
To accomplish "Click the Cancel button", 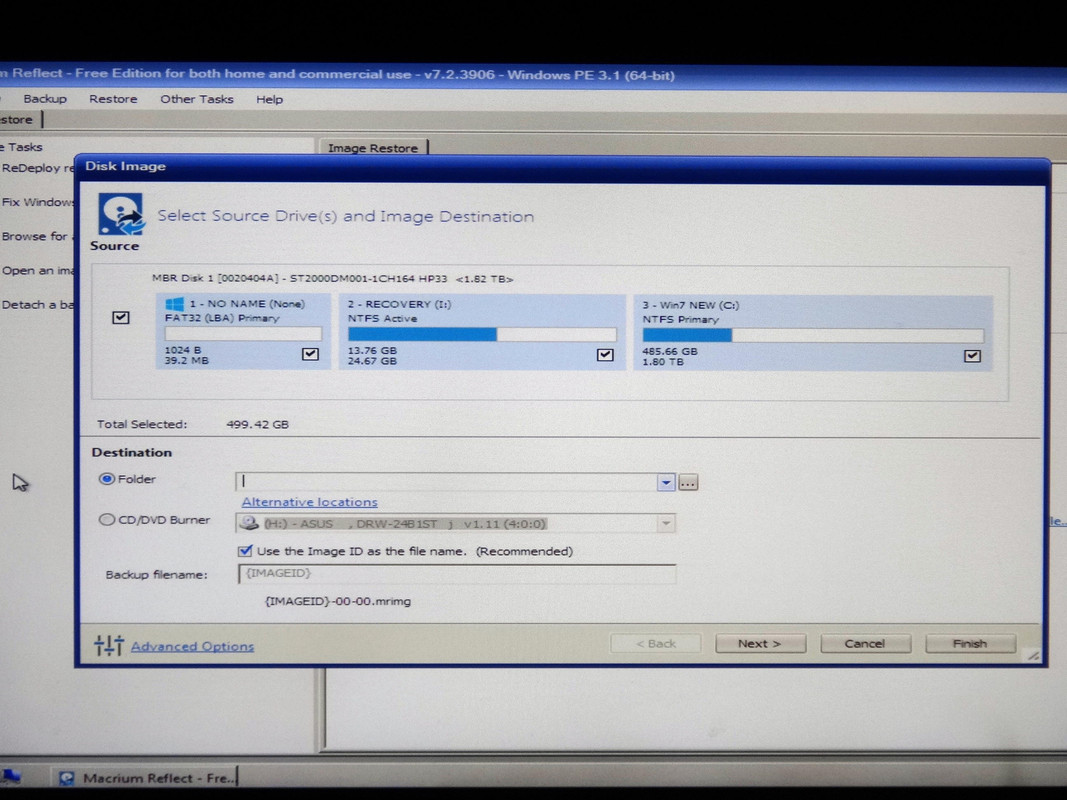I will (x=865, y=644).
